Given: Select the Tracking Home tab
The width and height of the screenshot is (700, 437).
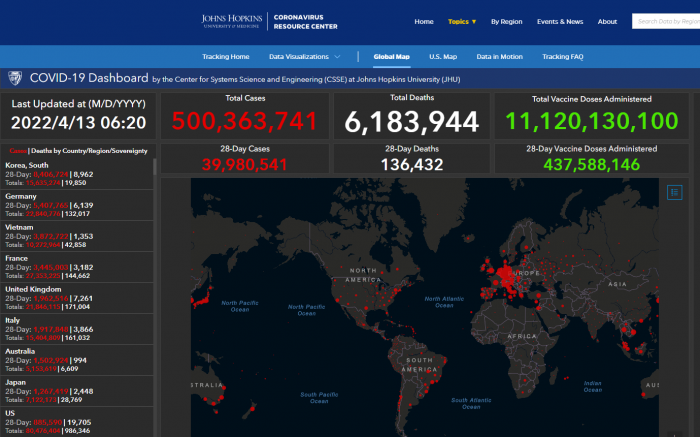Looking at the screenshot, I should (x=226, y=57).
